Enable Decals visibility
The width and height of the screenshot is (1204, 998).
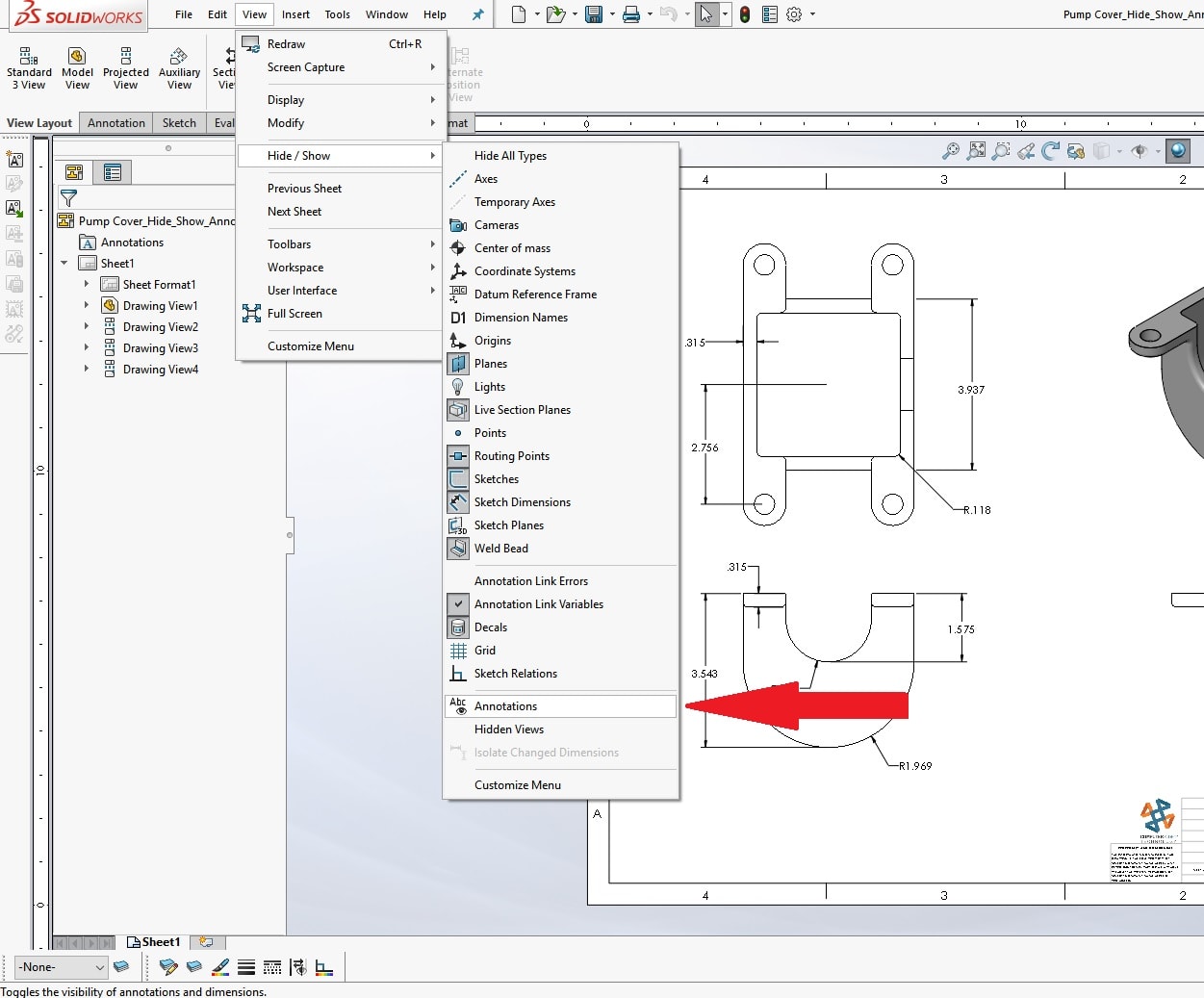pos(490,627)
